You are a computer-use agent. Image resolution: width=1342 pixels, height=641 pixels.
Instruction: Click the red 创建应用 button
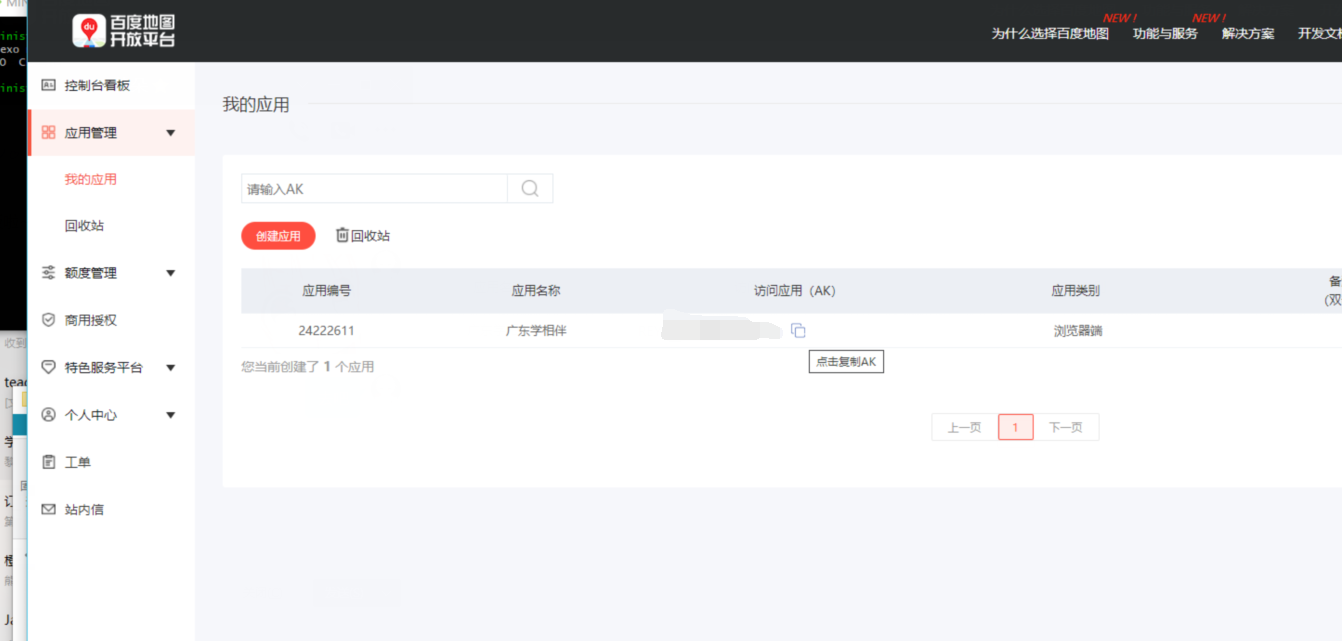278,236
